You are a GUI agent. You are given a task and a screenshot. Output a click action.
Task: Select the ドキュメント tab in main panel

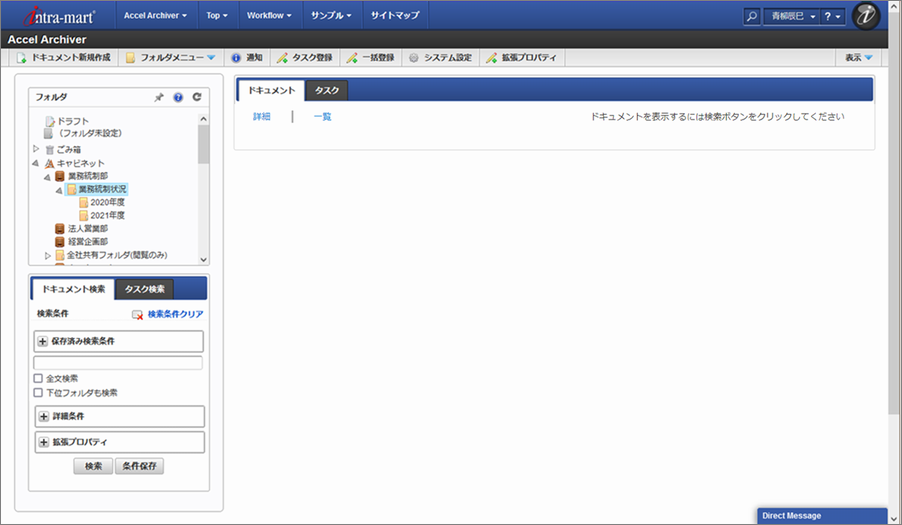click(272, 90)
